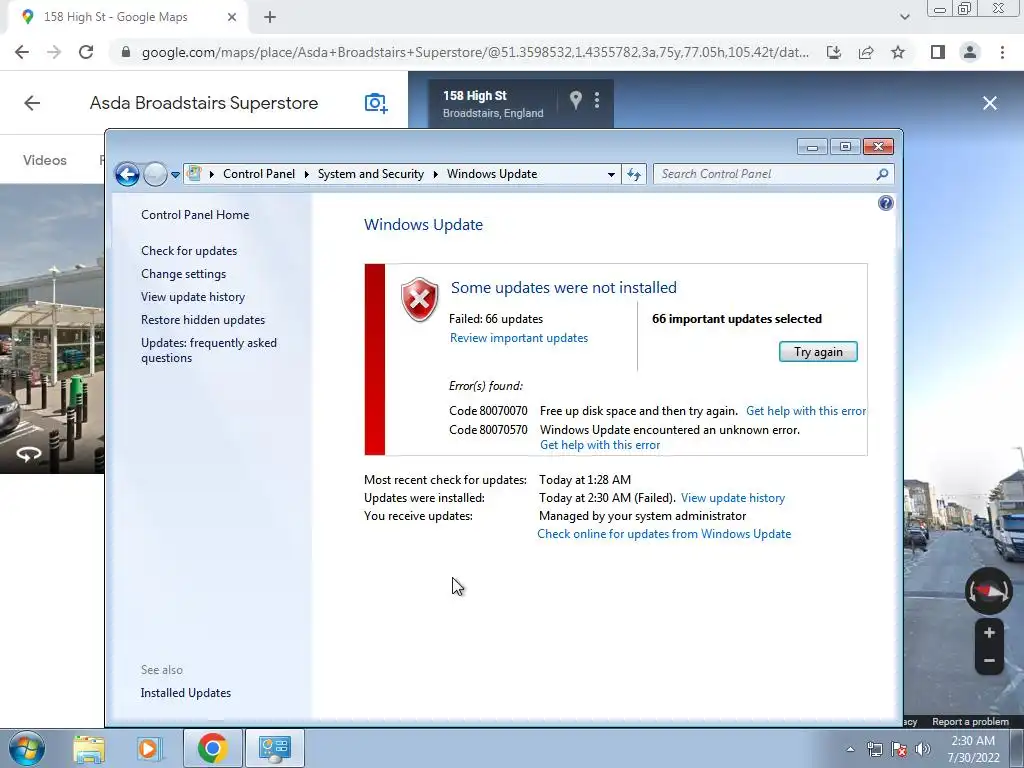Get help with error code 80070070
The width and height of the screenshot is (1024, 768).
click(x=806, y=411)
